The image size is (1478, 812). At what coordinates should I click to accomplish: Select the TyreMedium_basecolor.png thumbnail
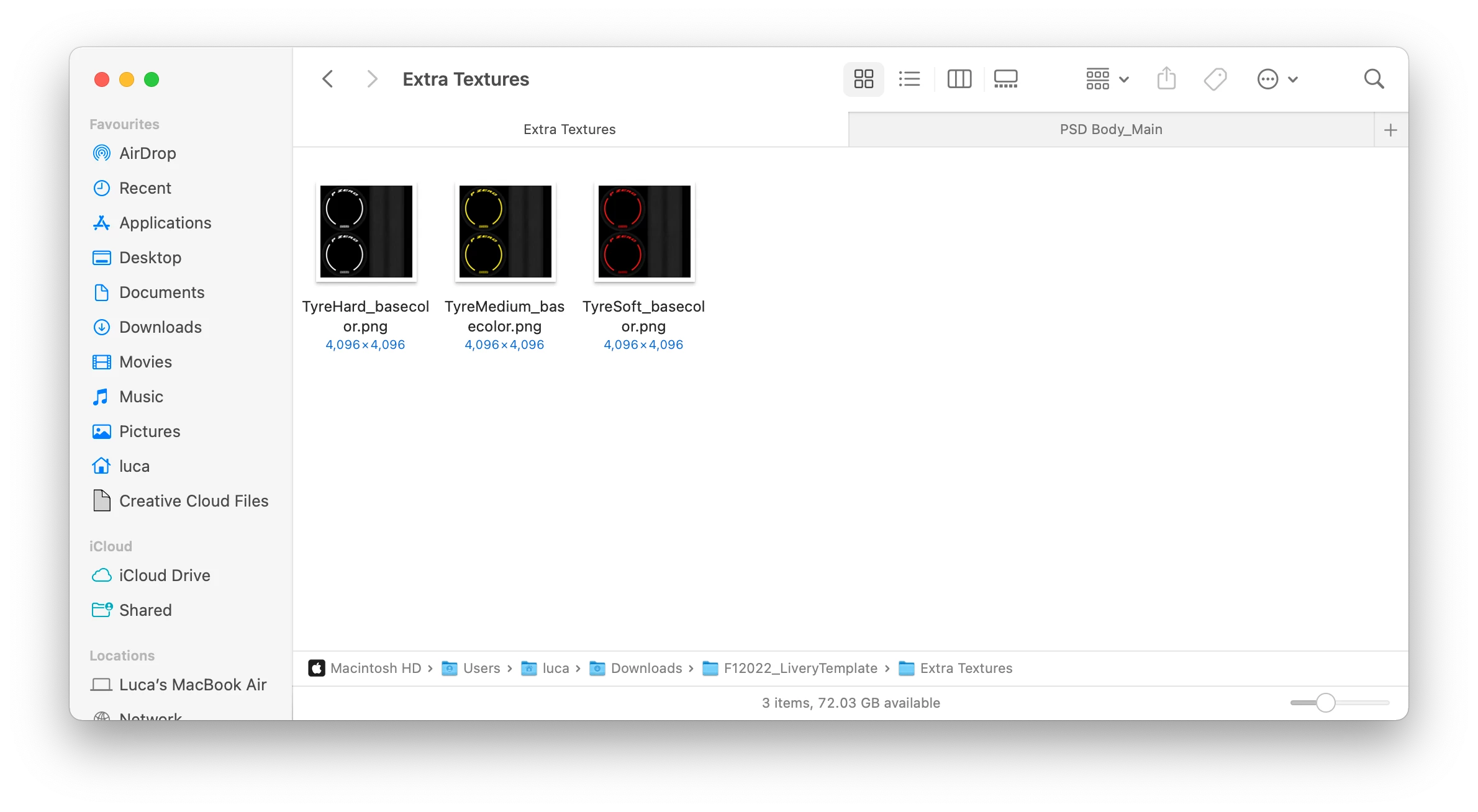505,232
